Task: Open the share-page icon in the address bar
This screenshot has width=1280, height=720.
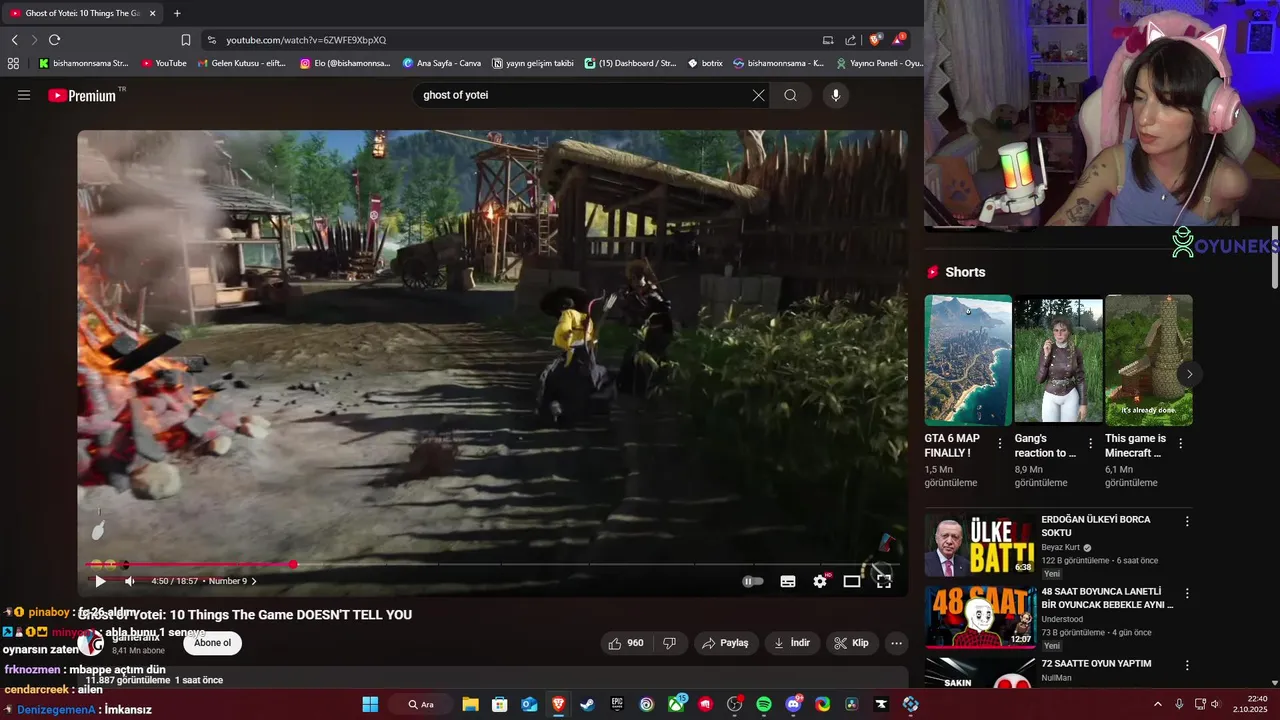Action: (x=850, y=40)
